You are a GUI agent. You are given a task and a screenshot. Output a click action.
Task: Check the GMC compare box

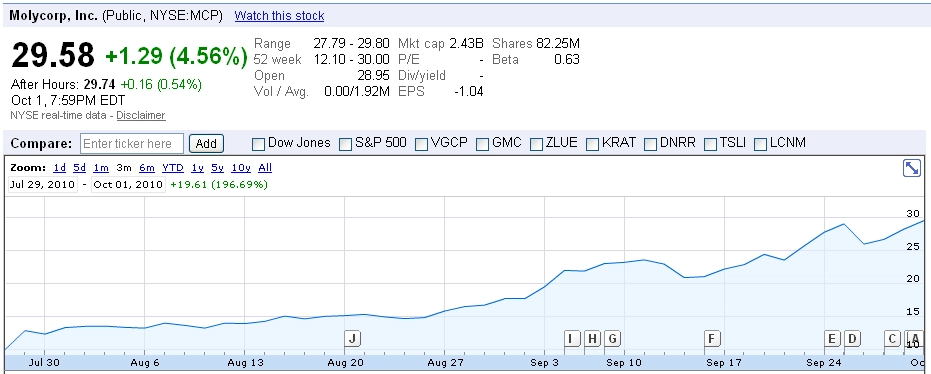[483, 144]
